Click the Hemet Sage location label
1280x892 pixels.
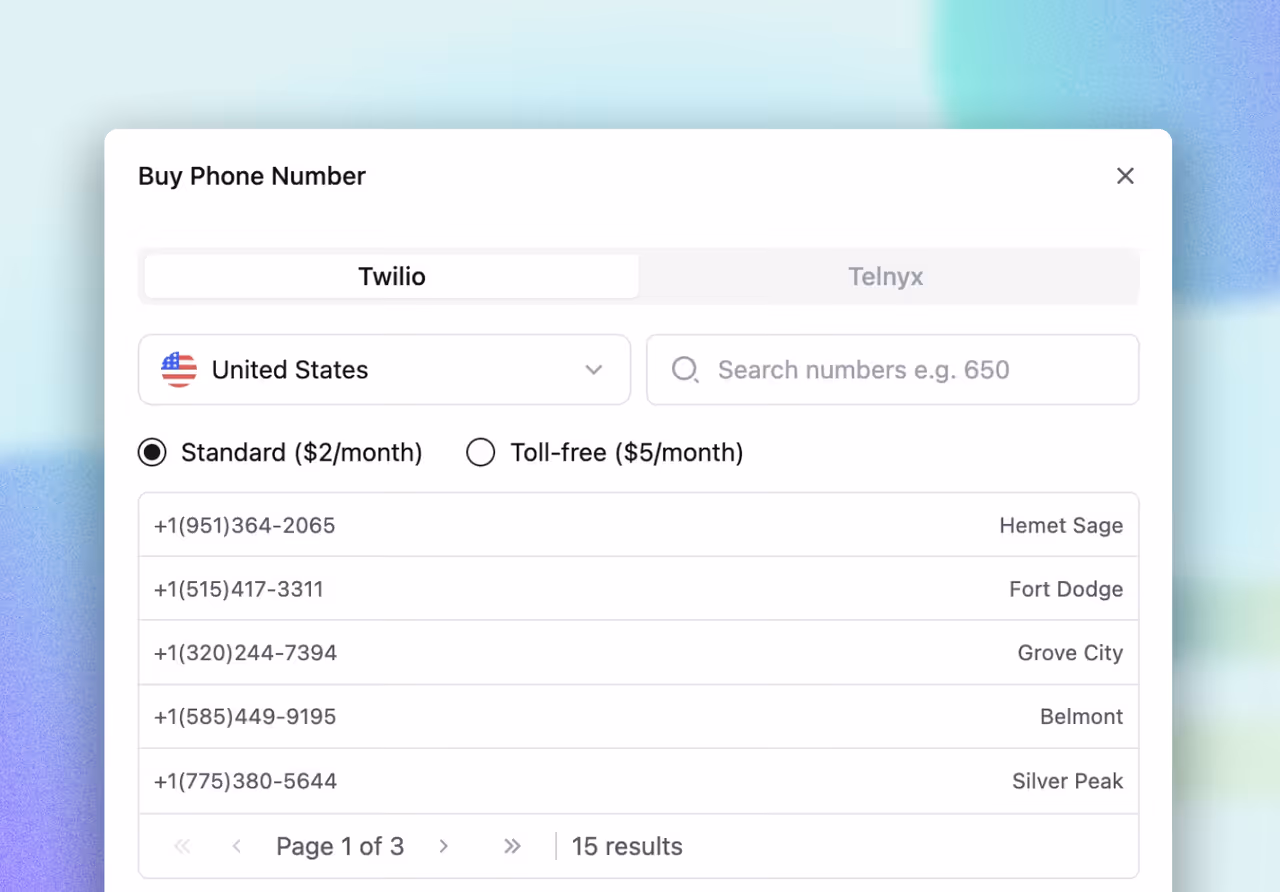[x=1061, y=526]
